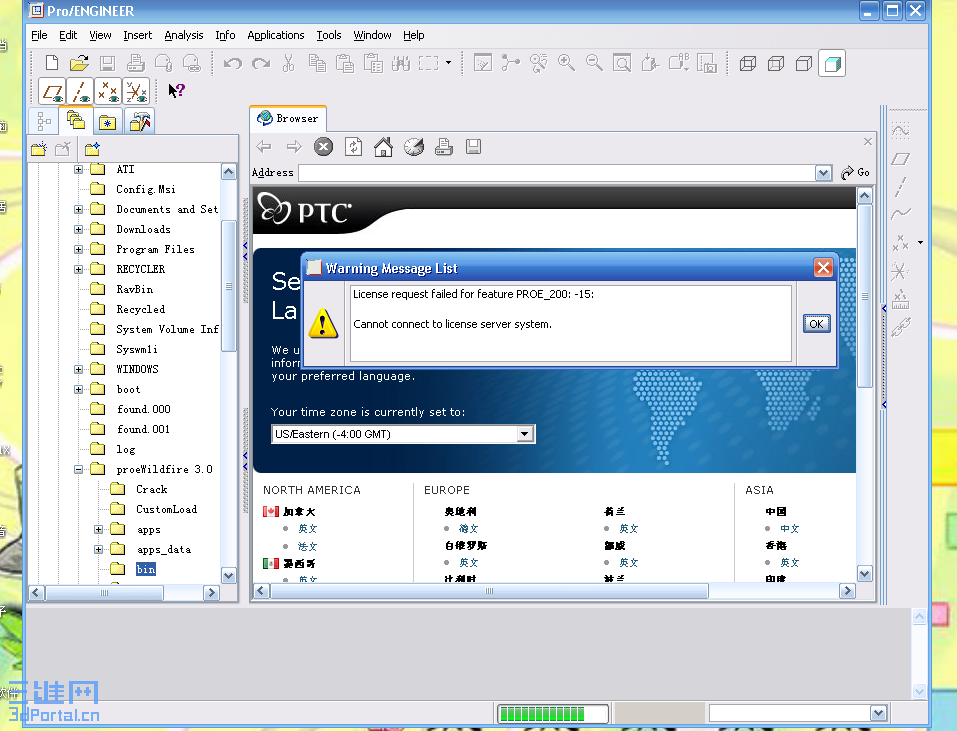Click OK in Warning Message List

click(x=816, y=324)
